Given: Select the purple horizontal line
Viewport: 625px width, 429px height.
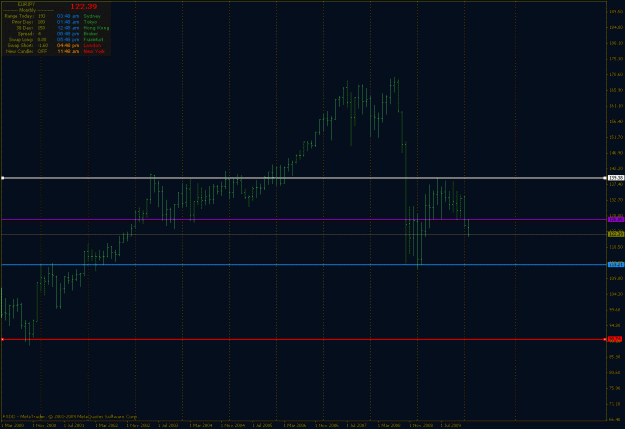Looking at the screenshot, I should (x=303, y=220).
